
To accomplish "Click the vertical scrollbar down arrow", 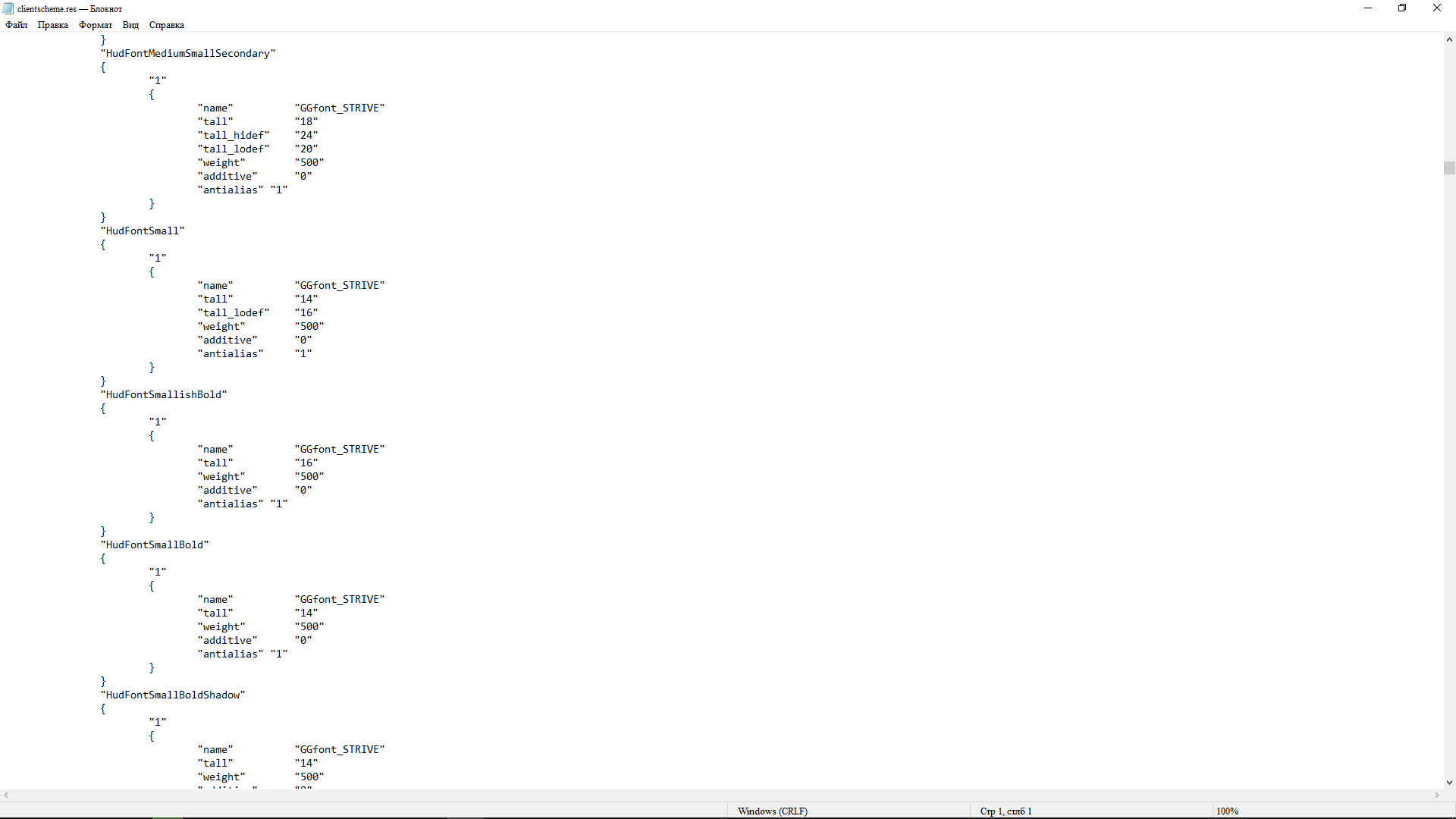I will (x=1448, y=782).
